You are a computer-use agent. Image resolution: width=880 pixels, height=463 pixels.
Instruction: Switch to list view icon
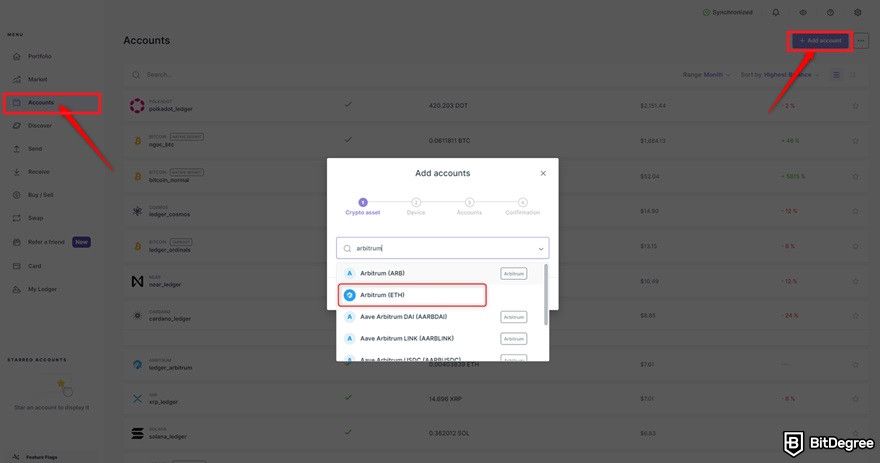click(x=836, y=75)
